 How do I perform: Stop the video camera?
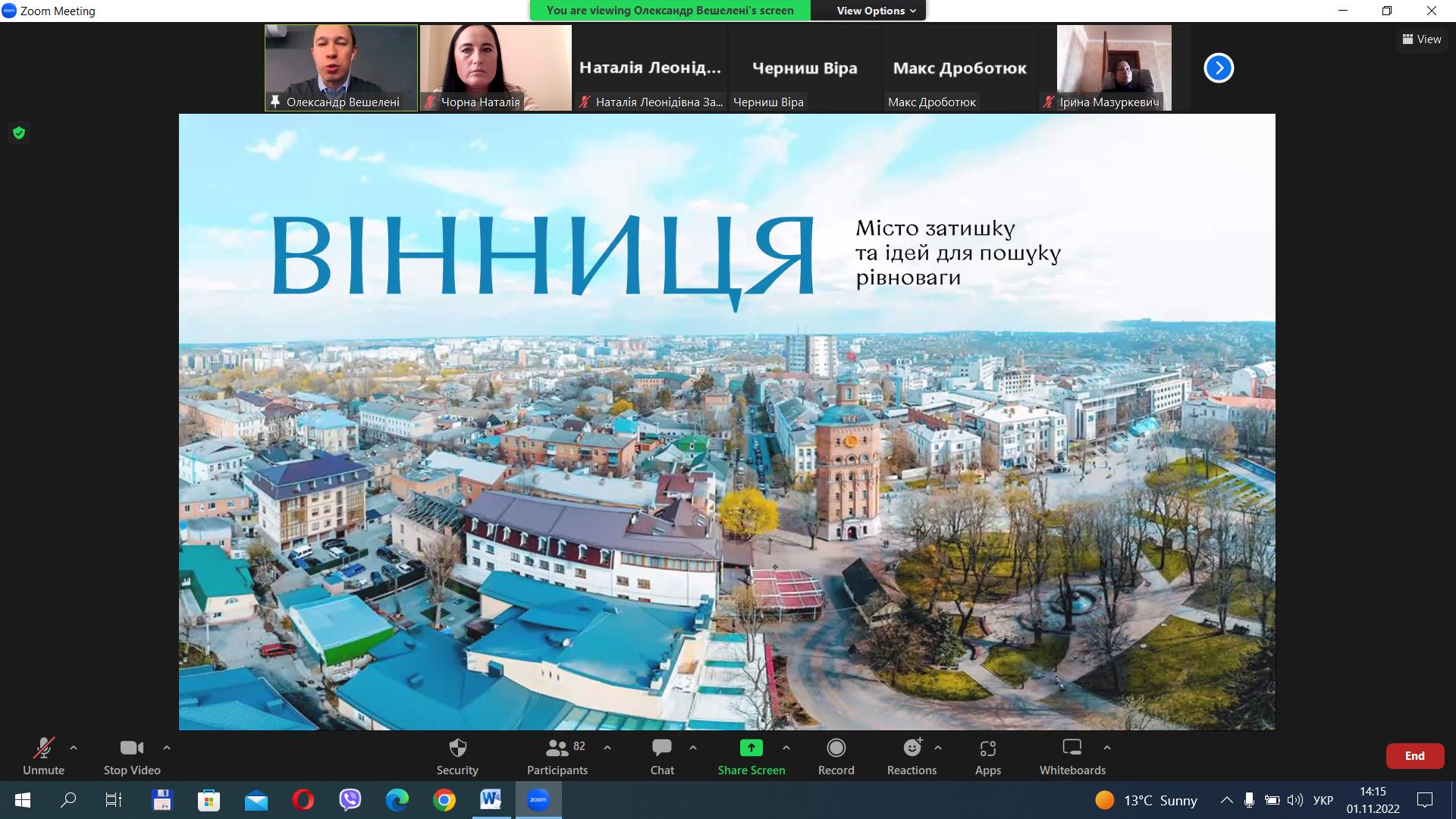pos(132,756)
